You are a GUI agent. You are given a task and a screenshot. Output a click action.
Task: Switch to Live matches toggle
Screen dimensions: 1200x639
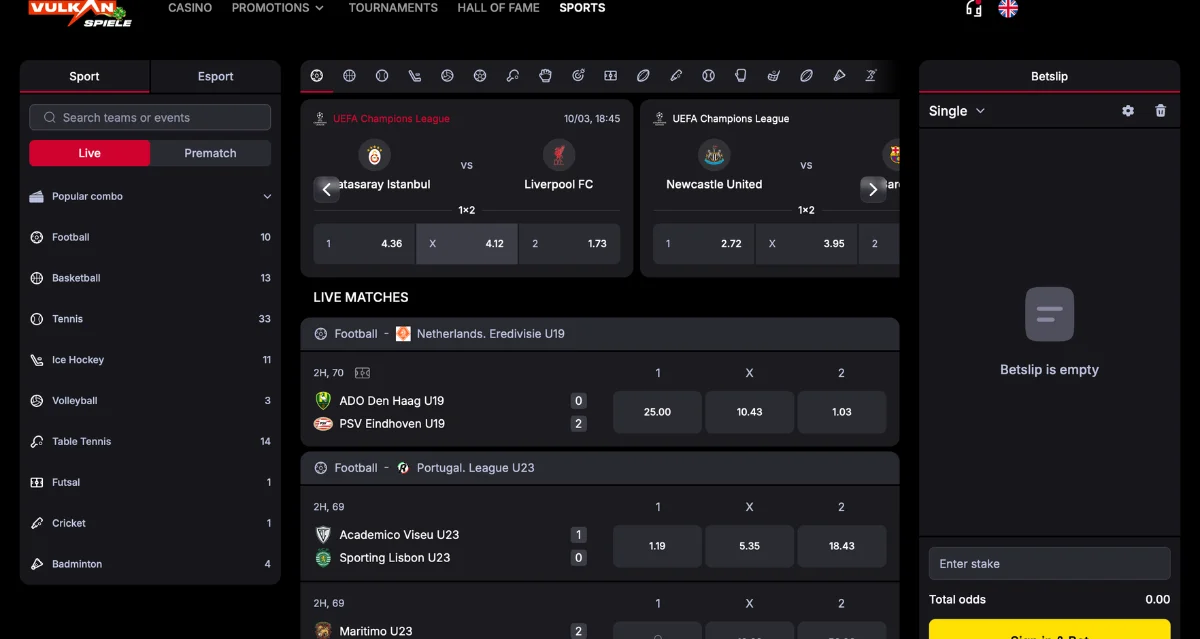point(90,153)
